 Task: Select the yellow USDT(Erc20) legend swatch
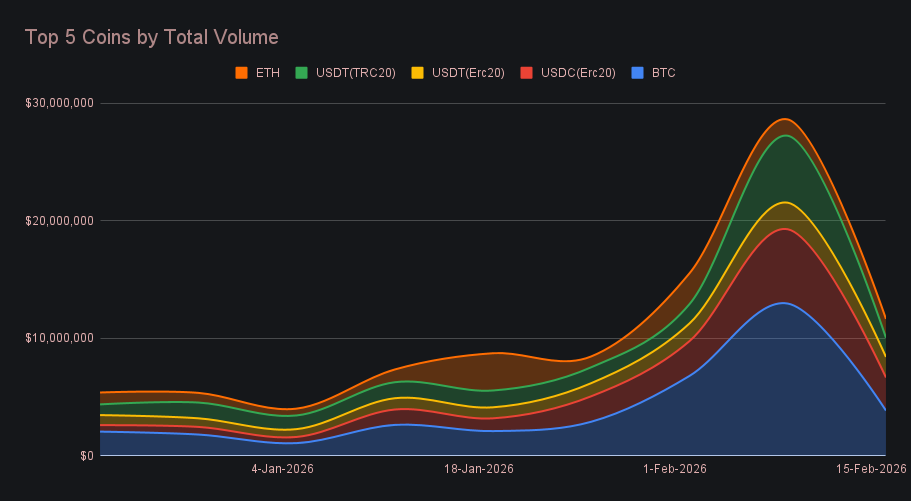[x=418, y=73]
